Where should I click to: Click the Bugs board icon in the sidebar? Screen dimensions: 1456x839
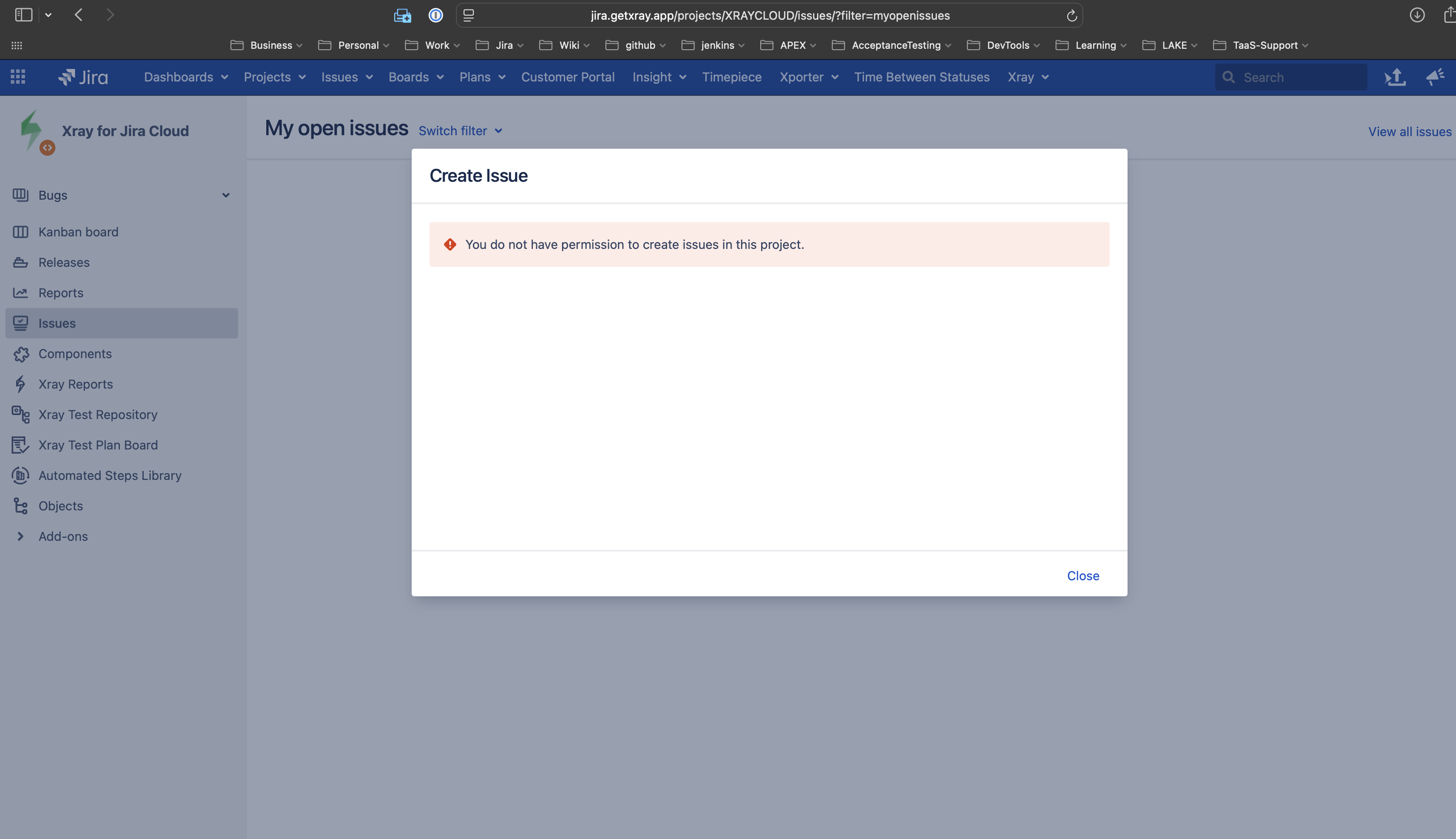point(20,195)
